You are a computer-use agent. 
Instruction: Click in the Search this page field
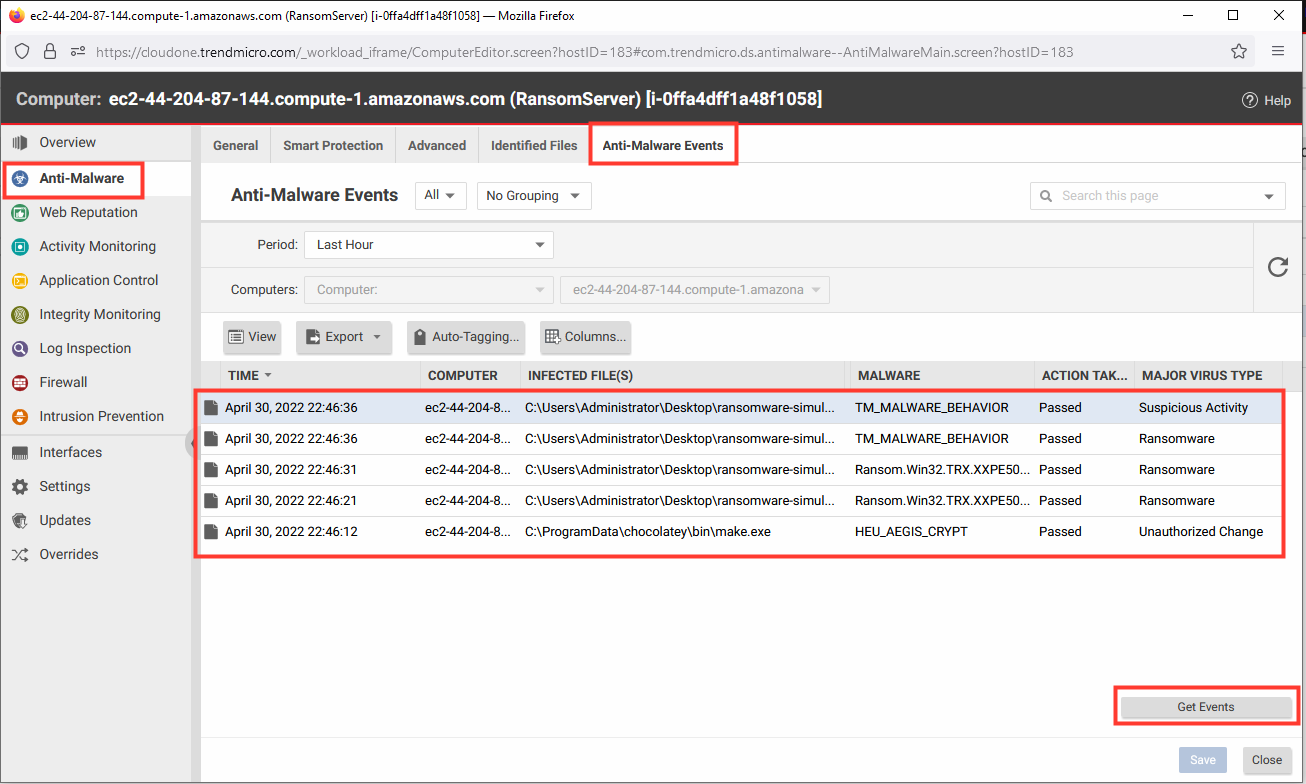1158,196
